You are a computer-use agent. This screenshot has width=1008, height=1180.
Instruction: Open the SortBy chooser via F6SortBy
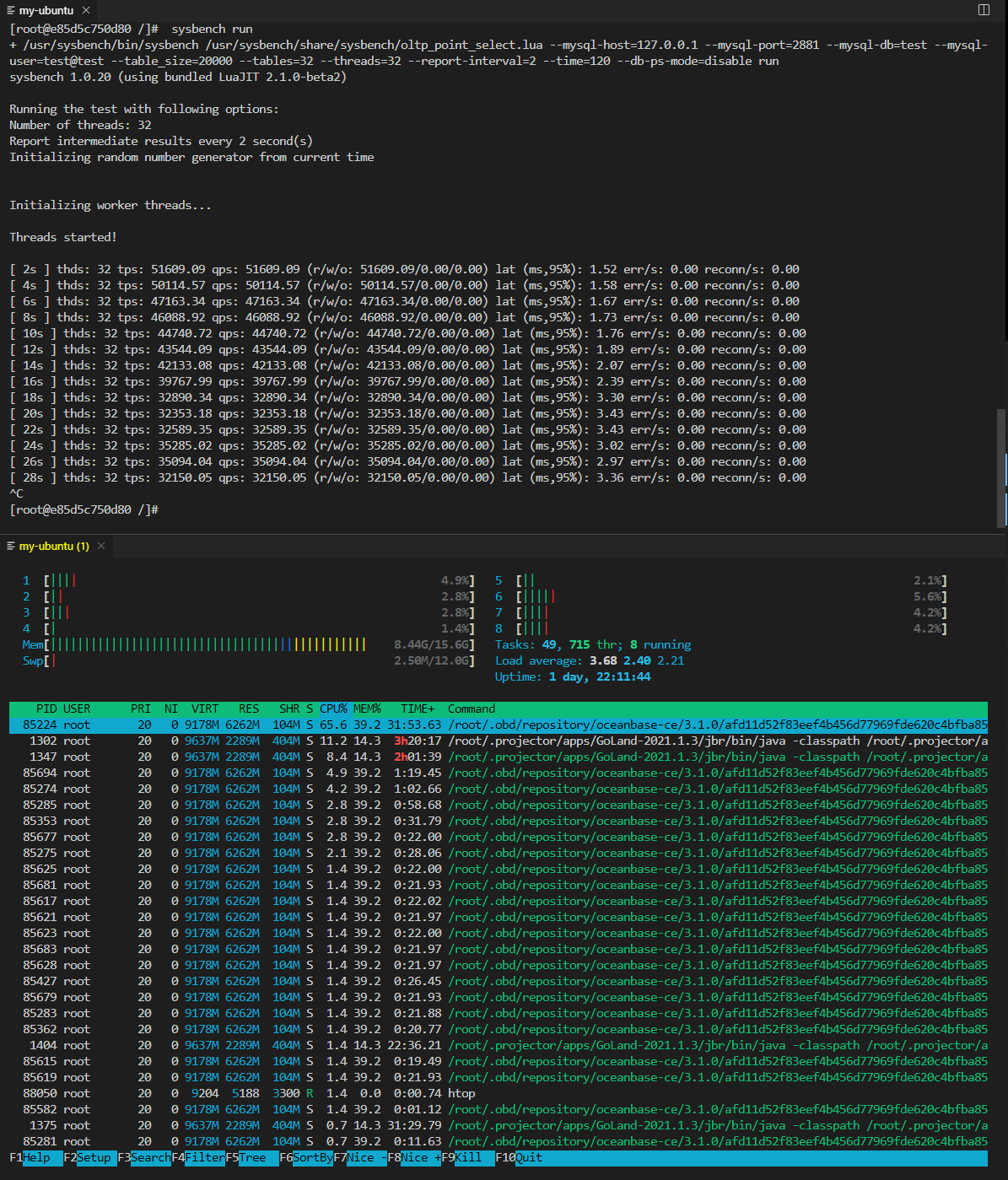pyautogui.click(x=305, y=1157)
